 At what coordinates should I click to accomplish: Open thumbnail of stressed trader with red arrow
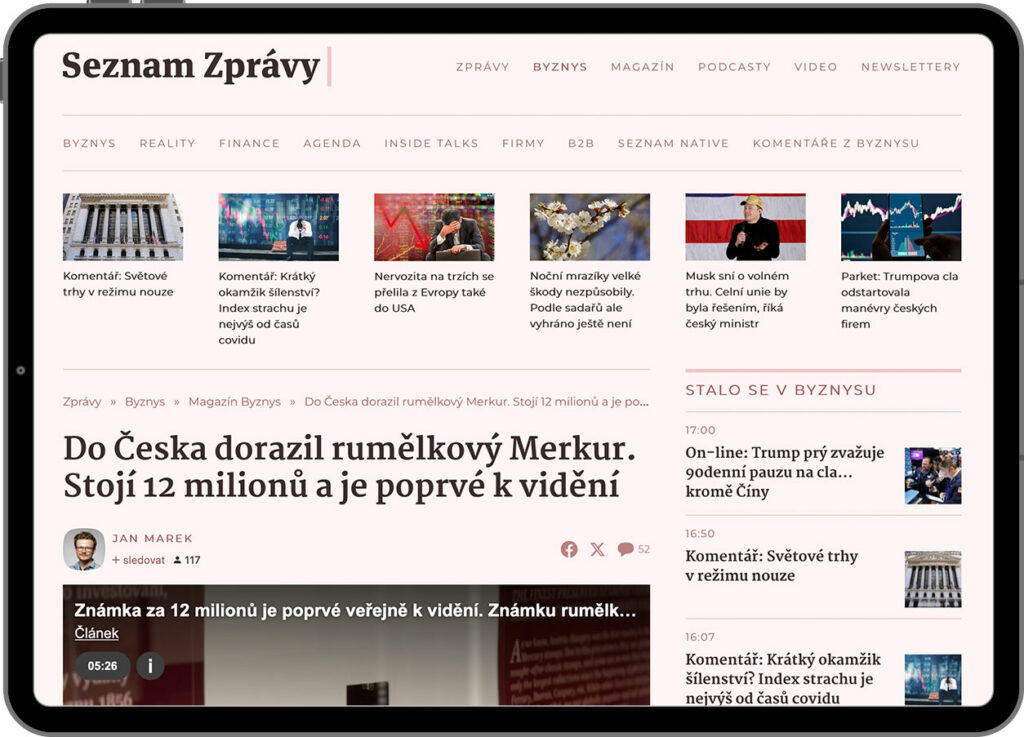tap(434, 227)
